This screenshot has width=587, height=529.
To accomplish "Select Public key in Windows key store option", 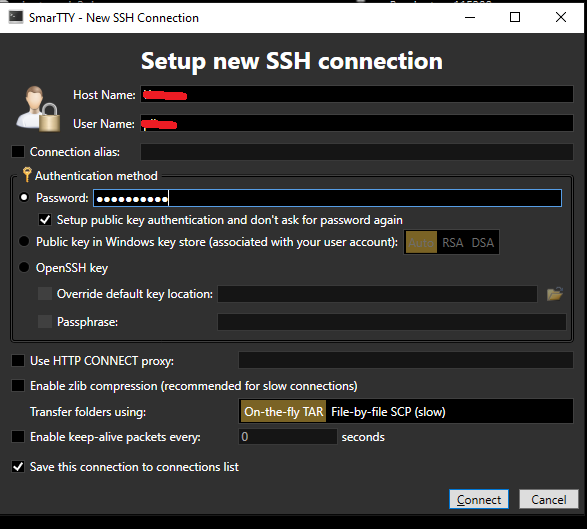I will tap(24, 241).
